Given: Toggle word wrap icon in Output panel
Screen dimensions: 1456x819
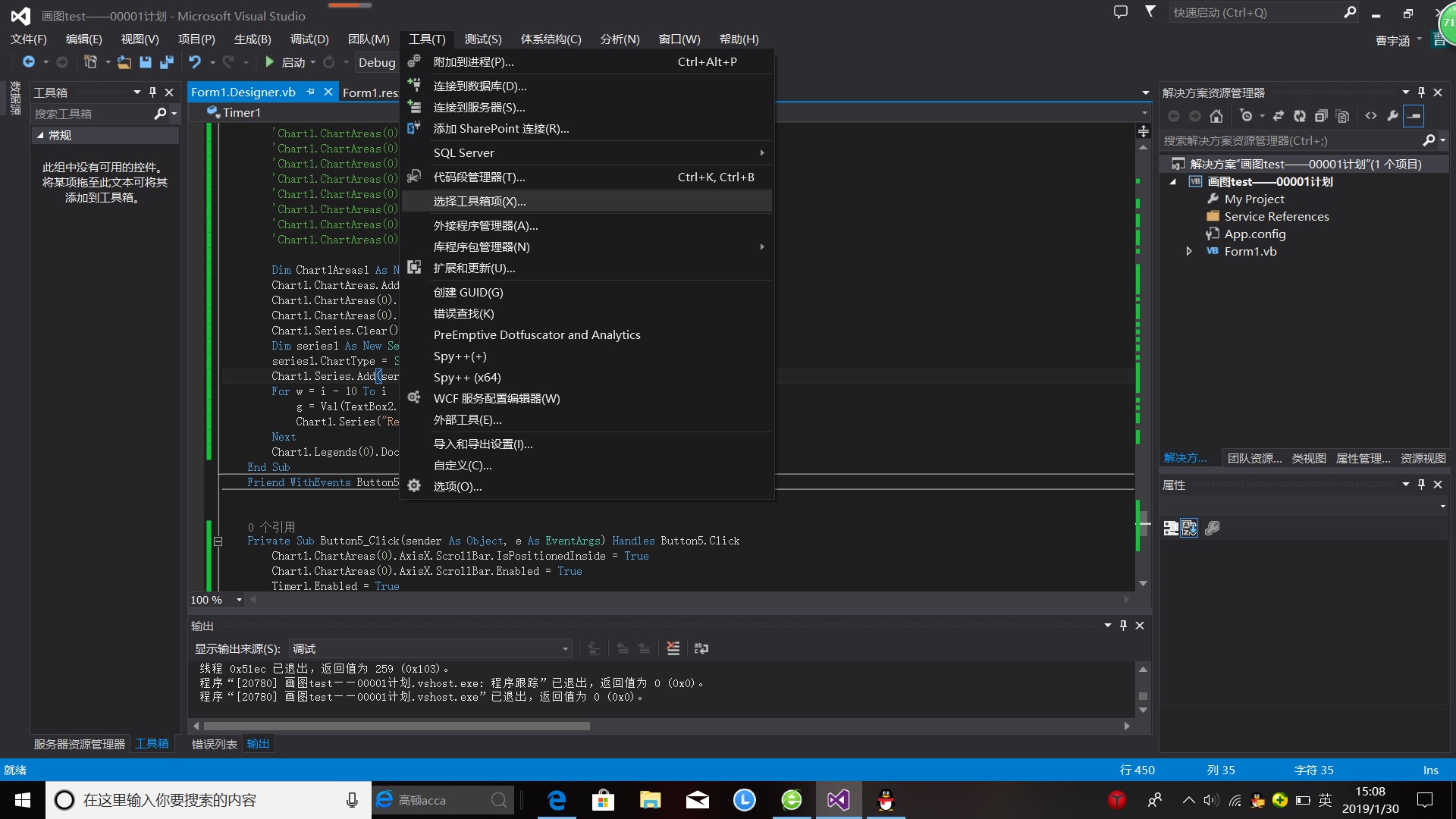Looking at the screenshot, I should tap(701, 648).
